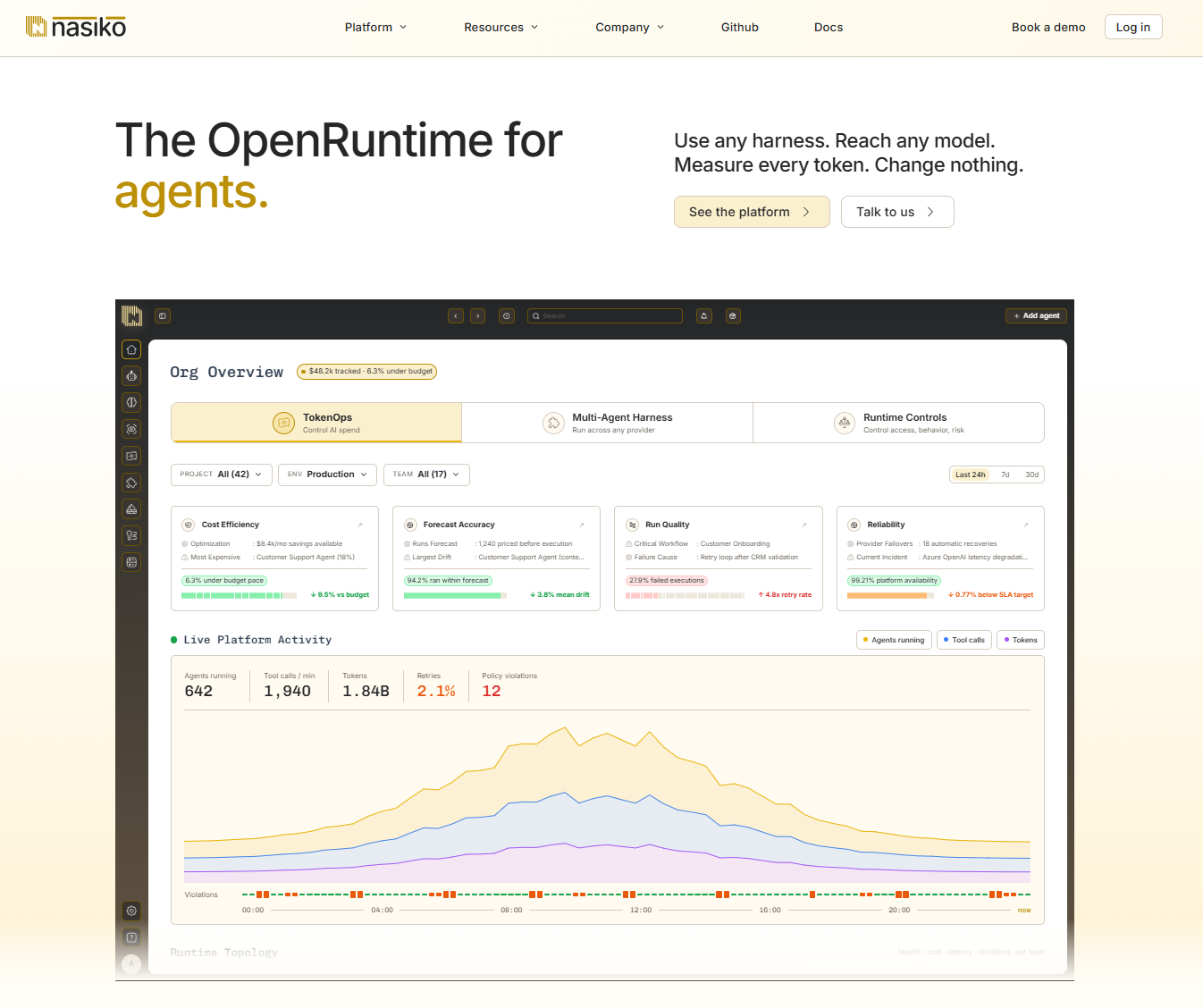Click the Add agent button
This screenshot has height=1008, width=1203.
(x=1036, y=315)
